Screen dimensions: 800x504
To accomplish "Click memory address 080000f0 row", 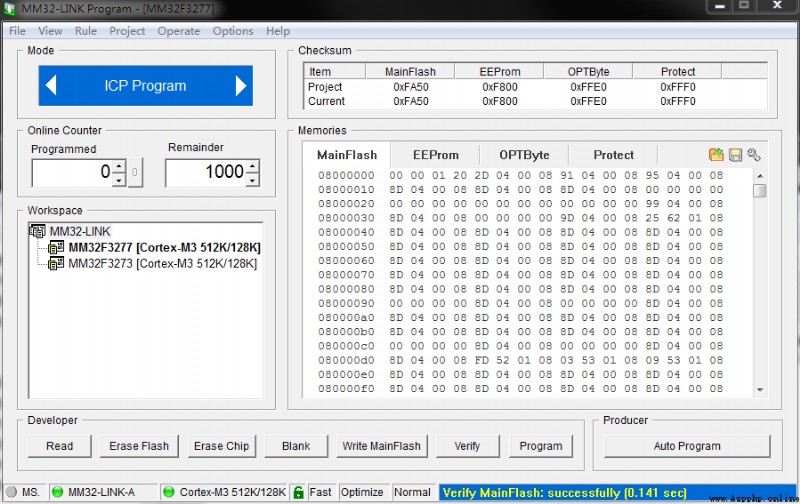I will click(x=520, y=389).
